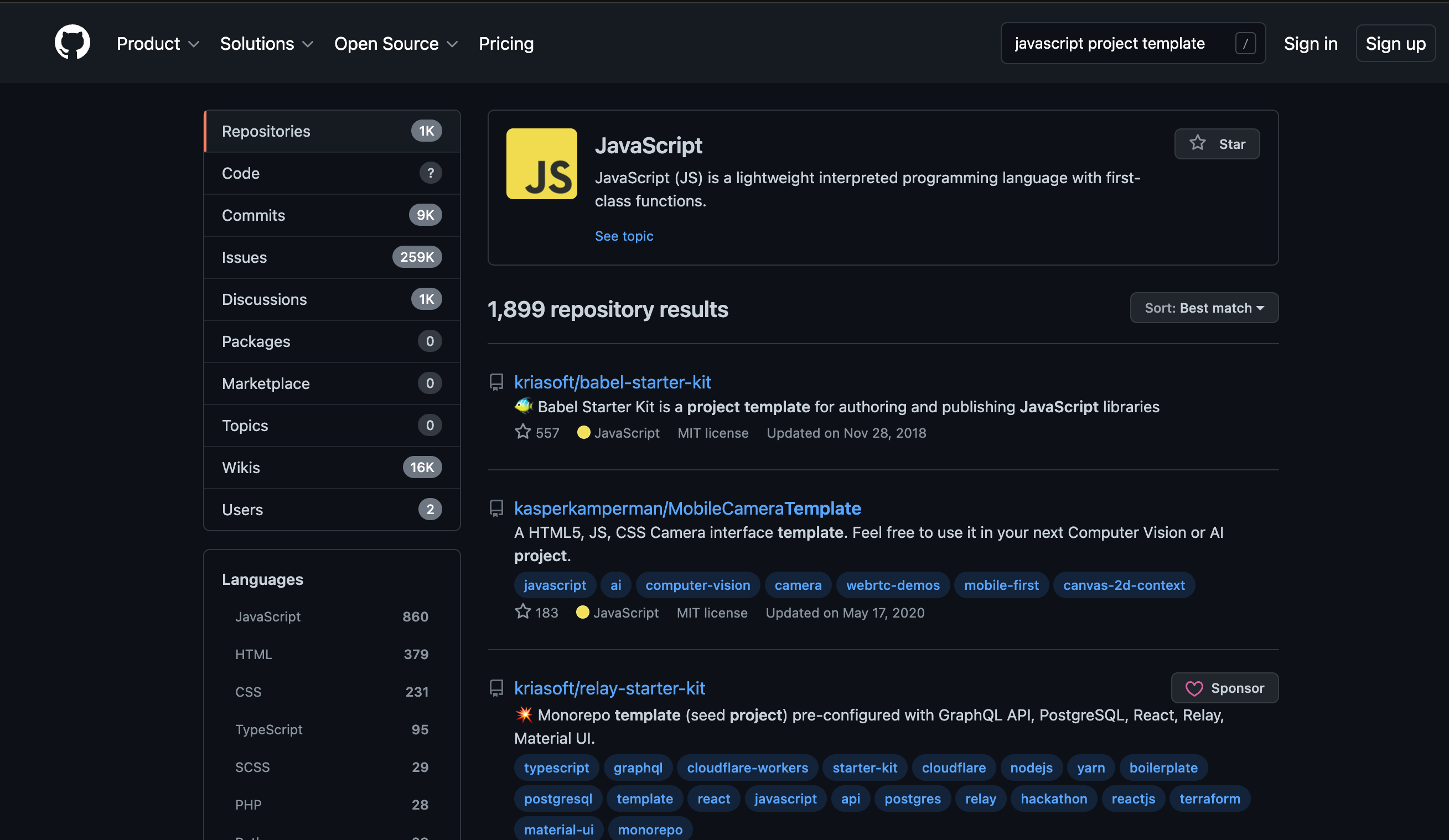
Task: Click the terraform topic tag
Action: [x=1209, y=798]
